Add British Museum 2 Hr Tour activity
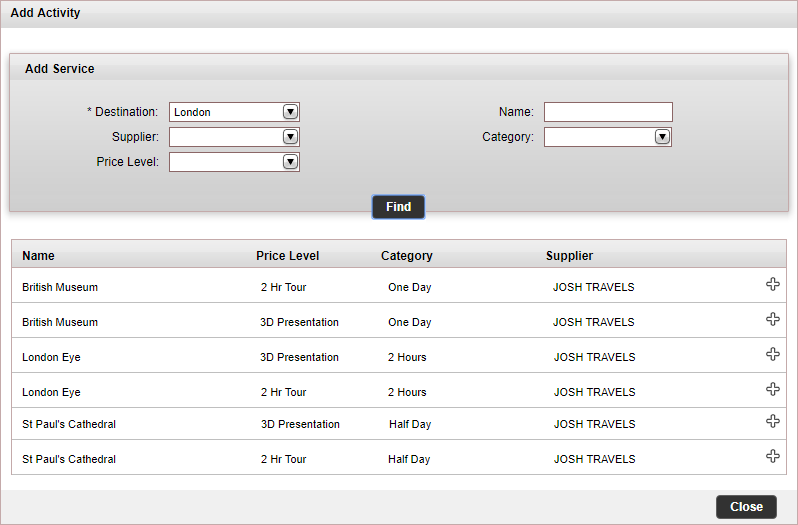Screen dimensions: 798x525 773,284
